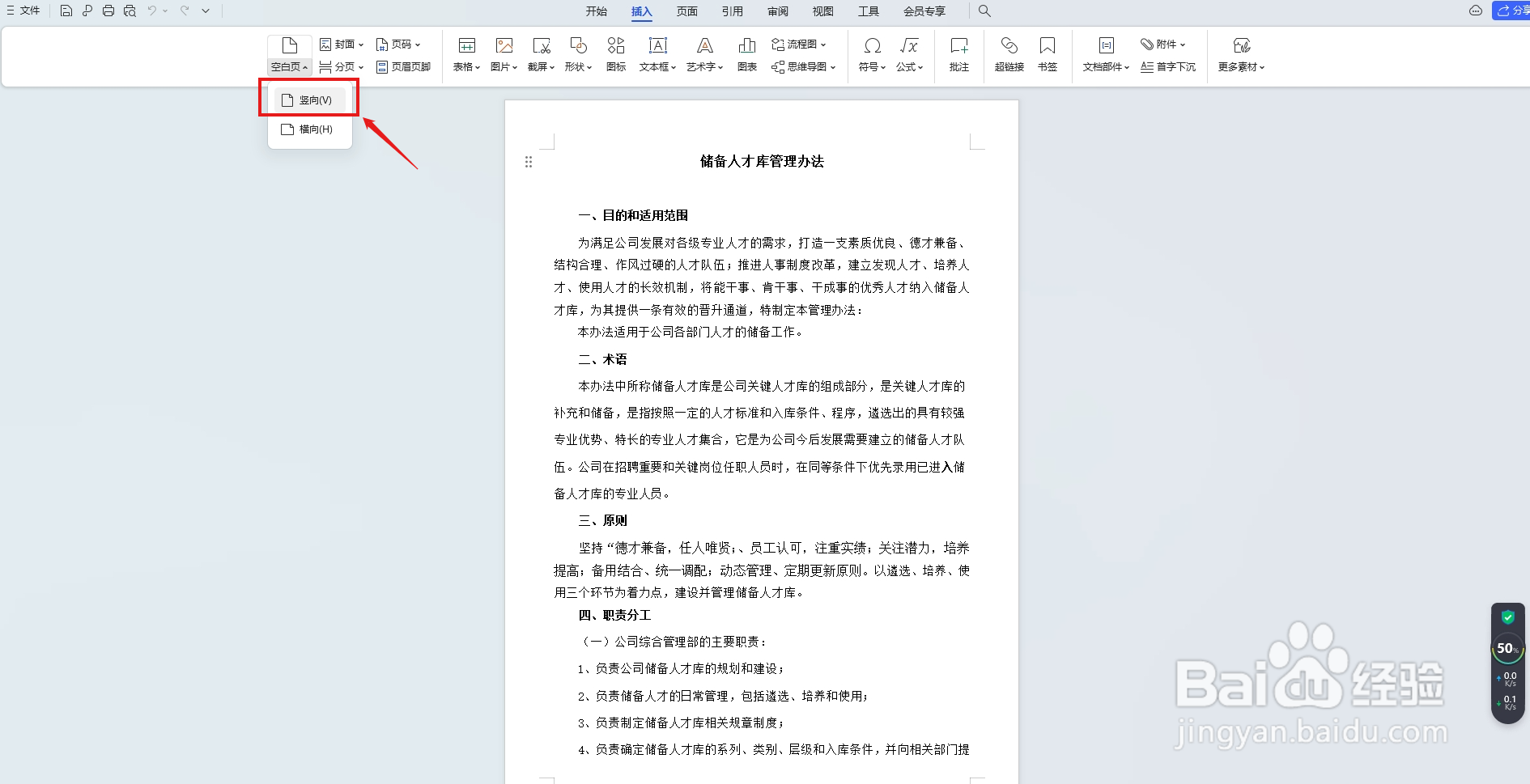Screen dimensions: 1530x784
Task: Click the redo arrow icon
Action: click(x=185, y=11)
